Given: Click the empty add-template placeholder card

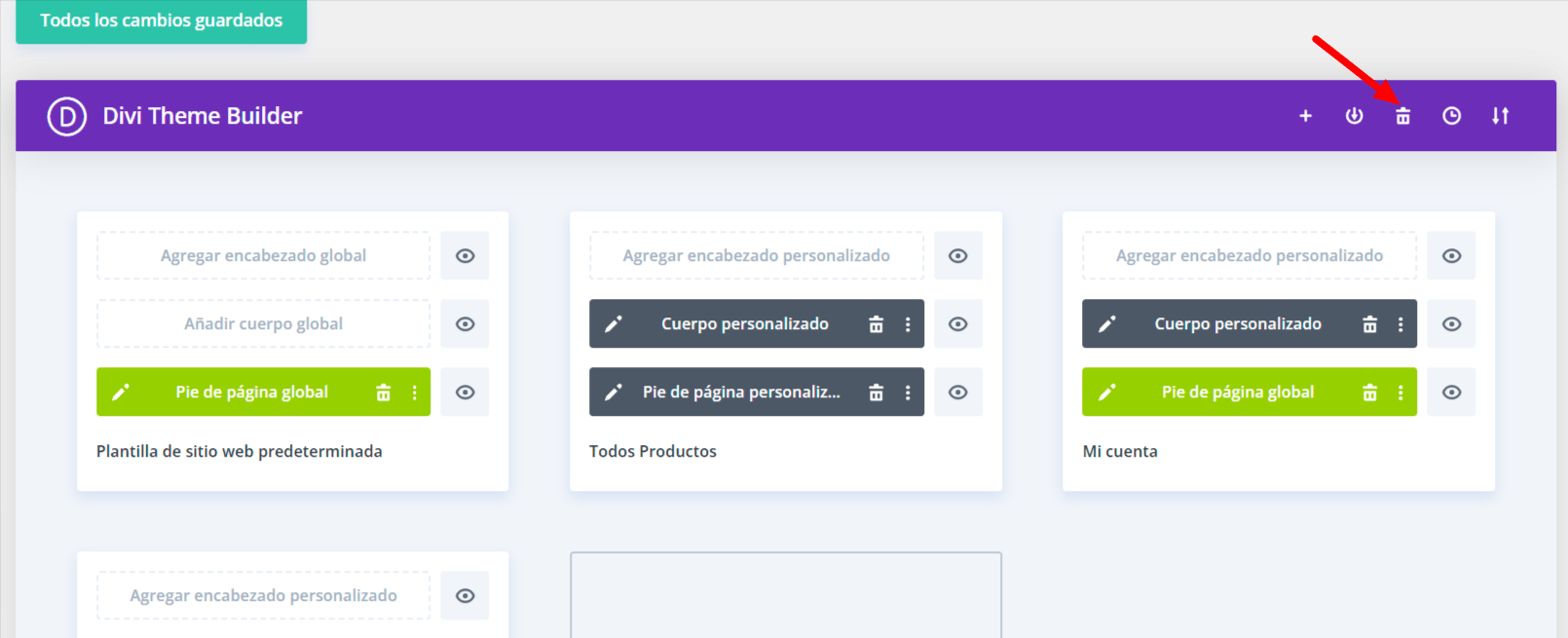Looking at the screenshot, I should click(786, 595).
